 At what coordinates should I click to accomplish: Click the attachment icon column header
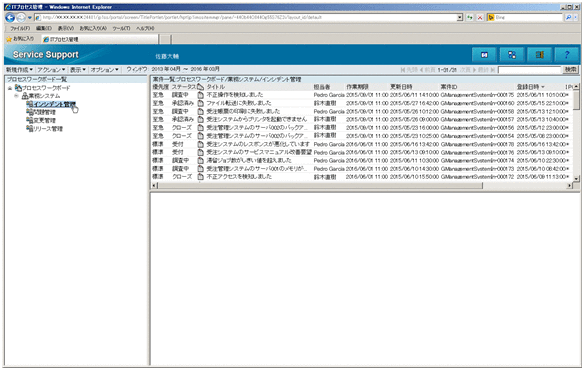tap(200, 87)
